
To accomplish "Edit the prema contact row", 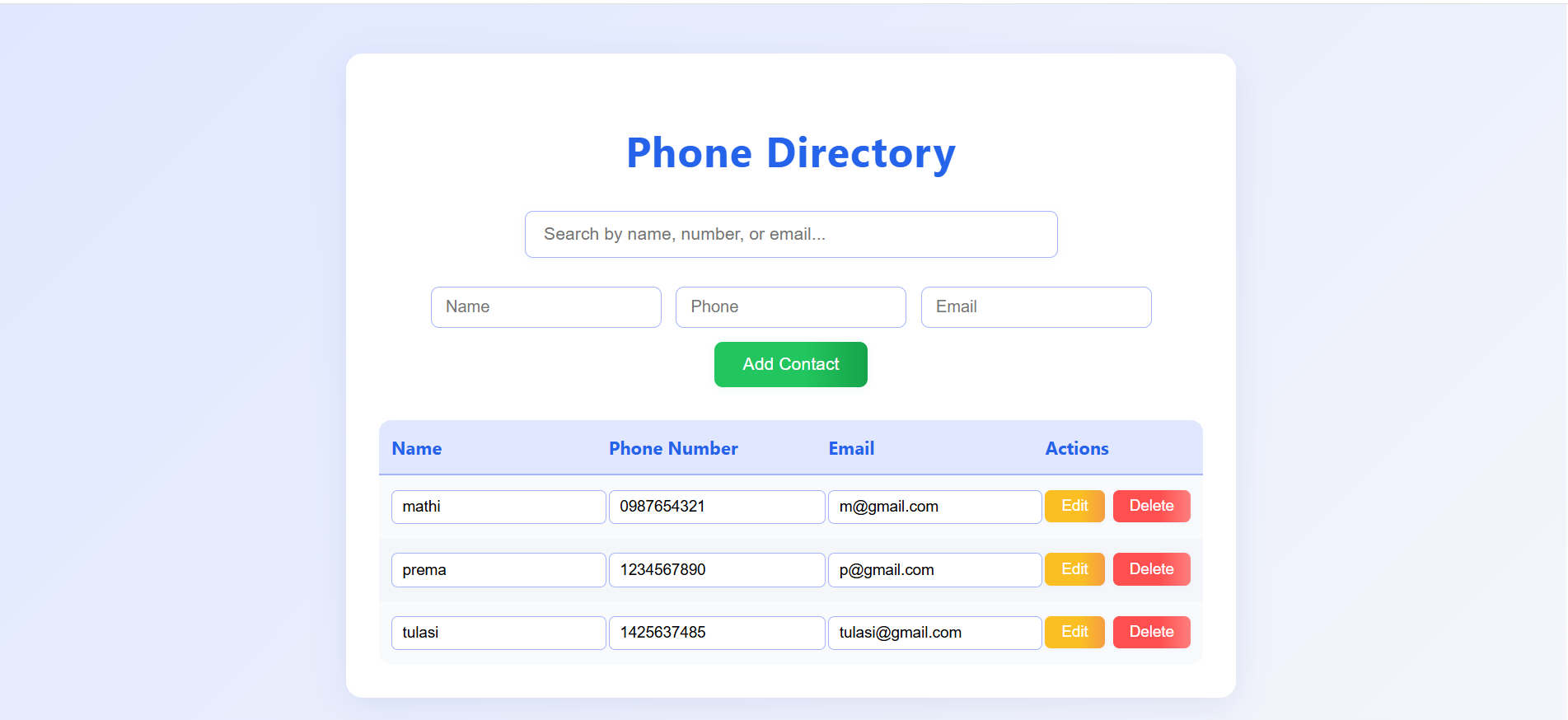I will (1074, 569).
